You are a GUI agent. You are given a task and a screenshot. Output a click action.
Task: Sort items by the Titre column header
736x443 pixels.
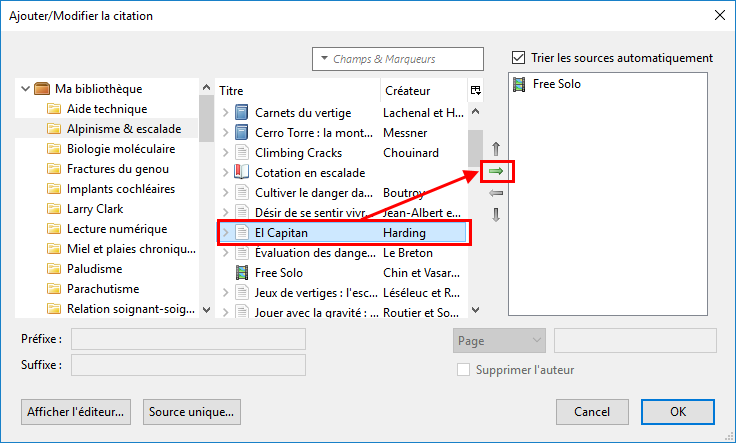[x=298, y=91]
